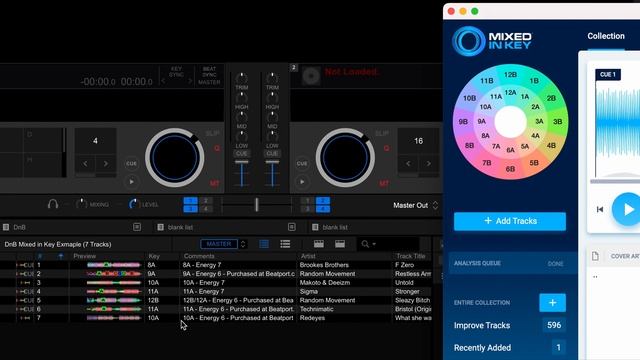Click the Entire Collection plus button
640x360 pixels.
[552, 302]
